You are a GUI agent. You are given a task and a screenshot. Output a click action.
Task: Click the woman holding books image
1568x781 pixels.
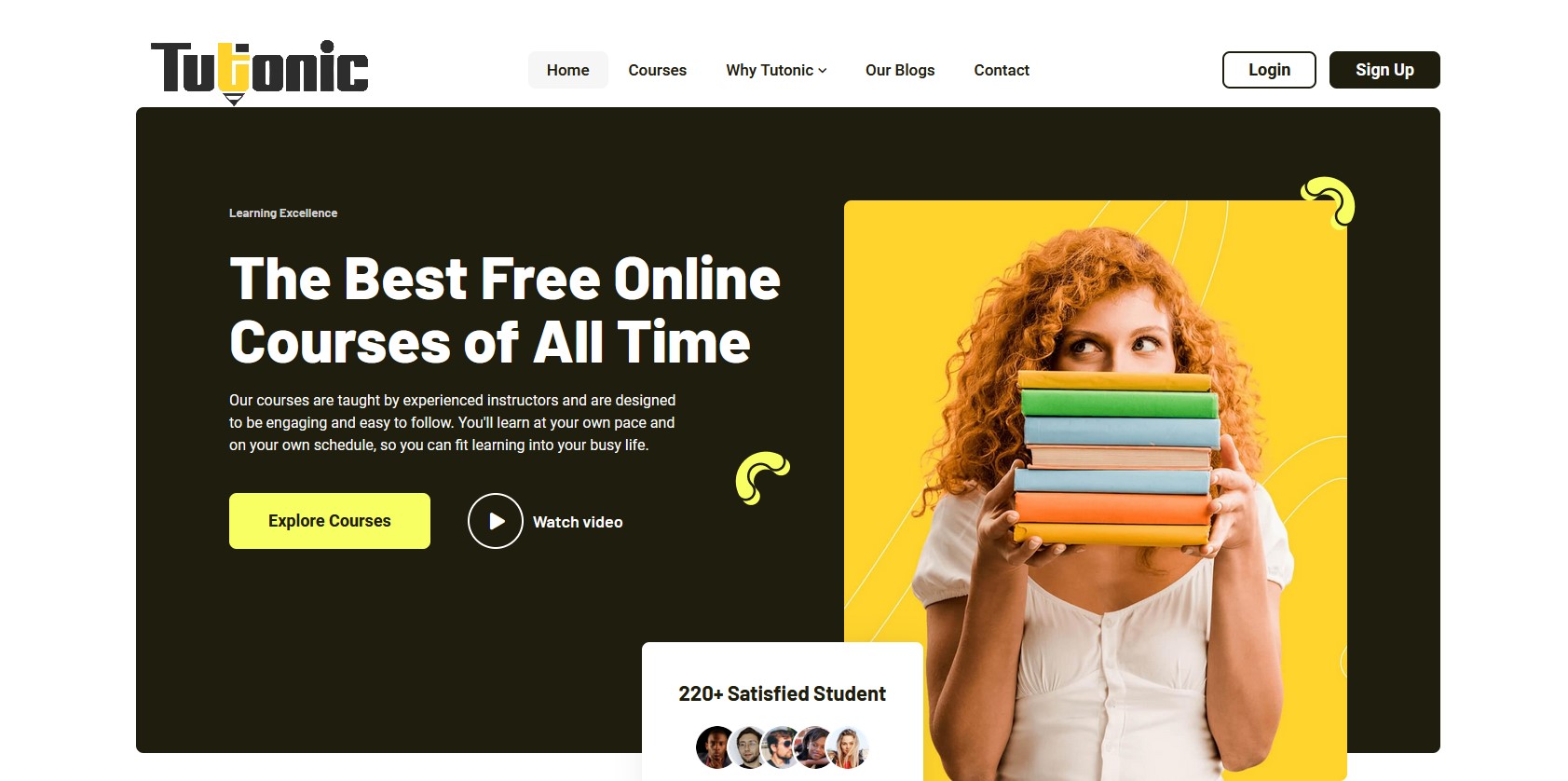click(x=1096, y=490)
